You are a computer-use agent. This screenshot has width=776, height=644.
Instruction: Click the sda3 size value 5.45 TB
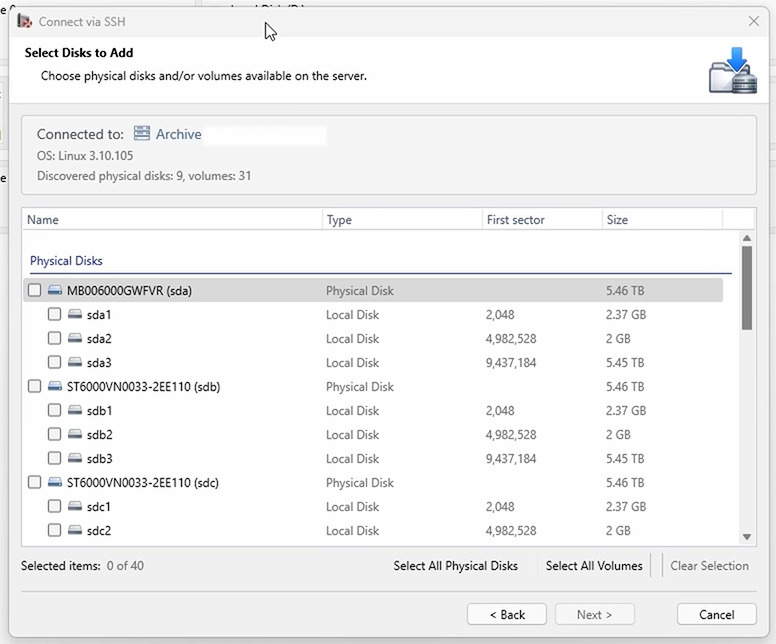(625, 362)
